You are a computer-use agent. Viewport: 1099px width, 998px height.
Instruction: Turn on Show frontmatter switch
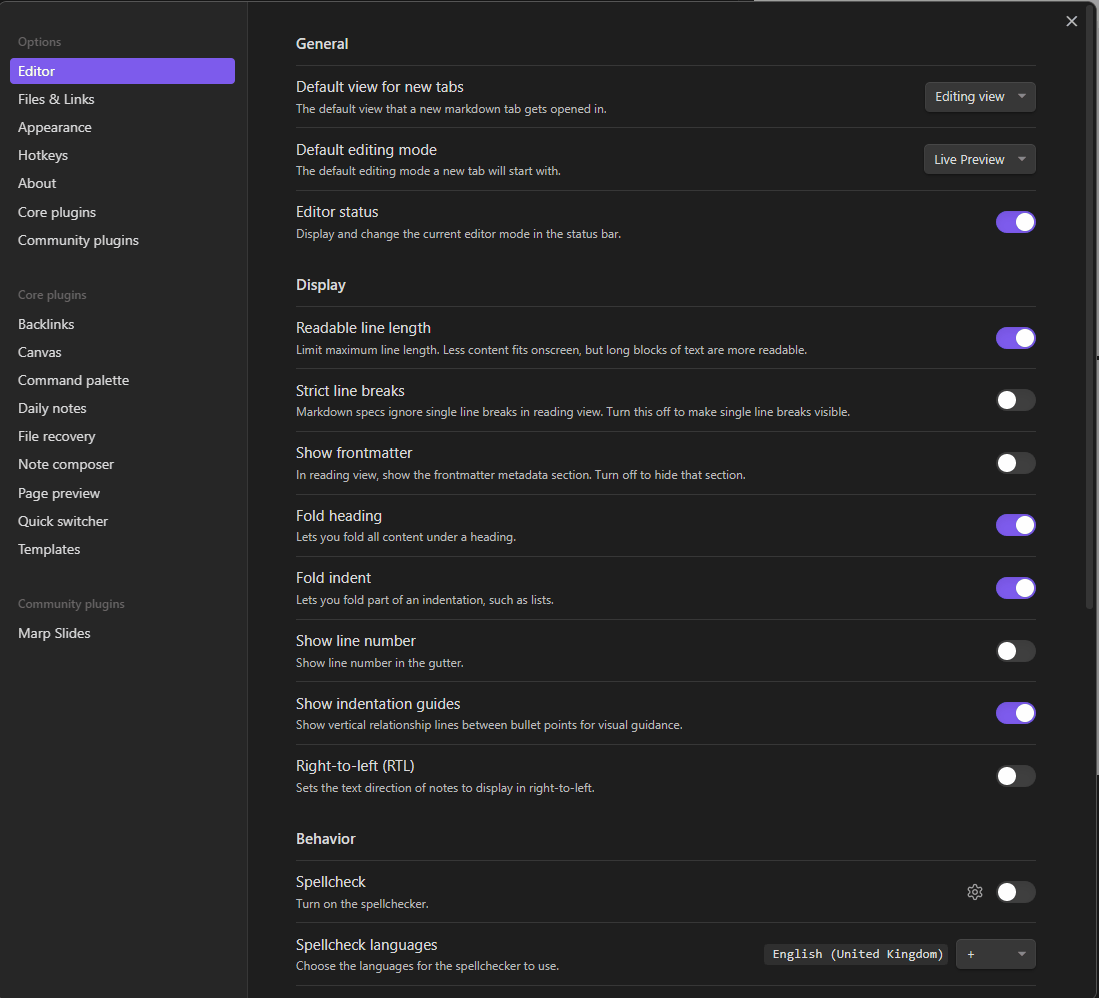click(x=1015, y=463)
